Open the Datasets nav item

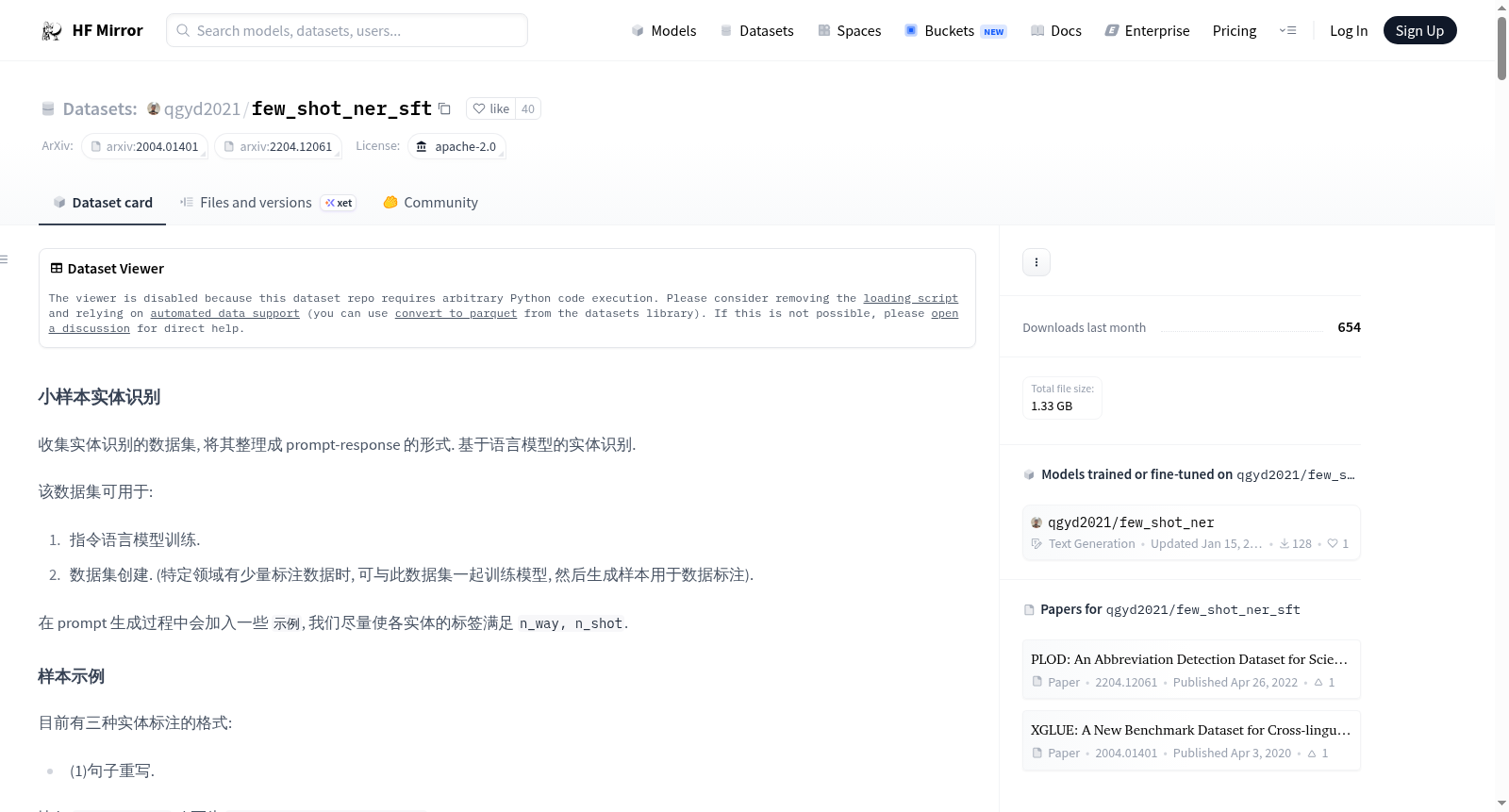point(757,30)
